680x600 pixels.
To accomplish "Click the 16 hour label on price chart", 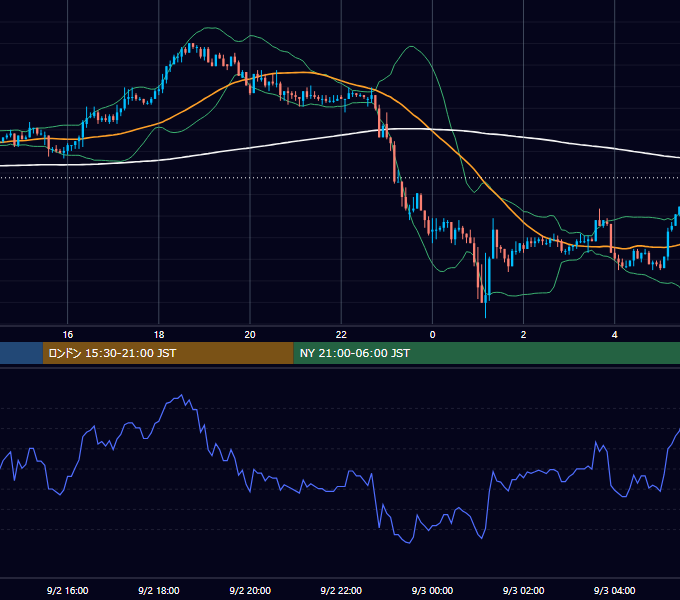I will point(68,335).
